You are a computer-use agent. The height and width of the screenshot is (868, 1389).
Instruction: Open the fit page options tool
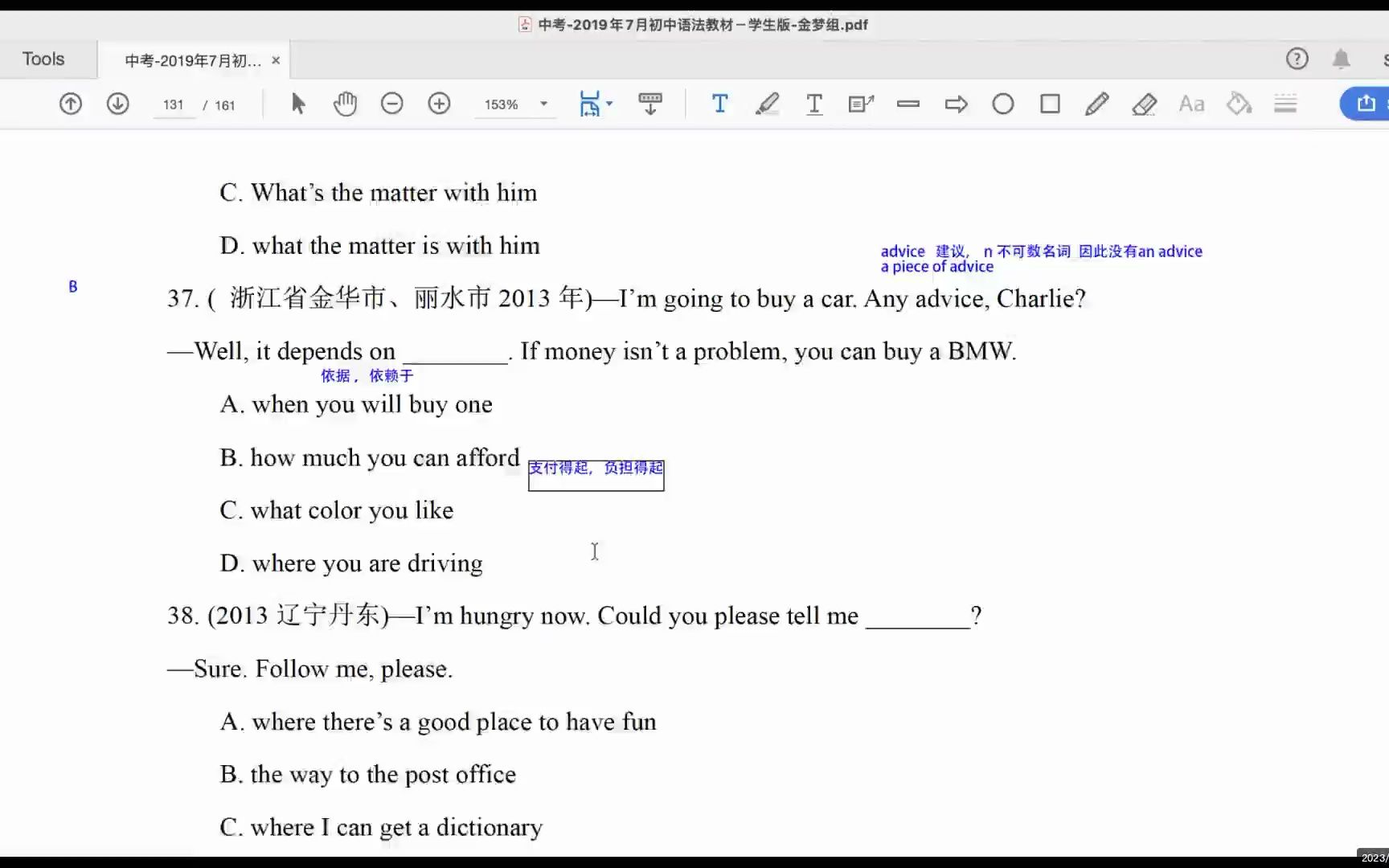[589, 104]
